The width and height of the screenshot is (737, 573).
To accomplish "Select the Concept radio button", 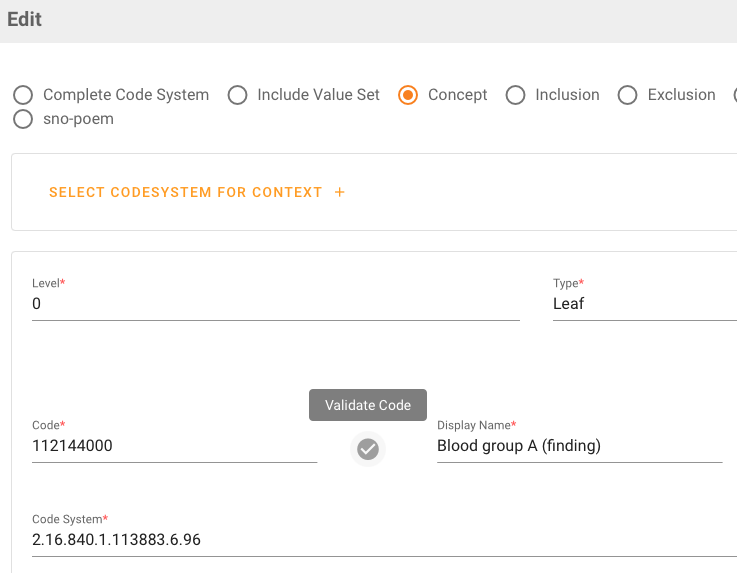I will click(x=407, y=95).
